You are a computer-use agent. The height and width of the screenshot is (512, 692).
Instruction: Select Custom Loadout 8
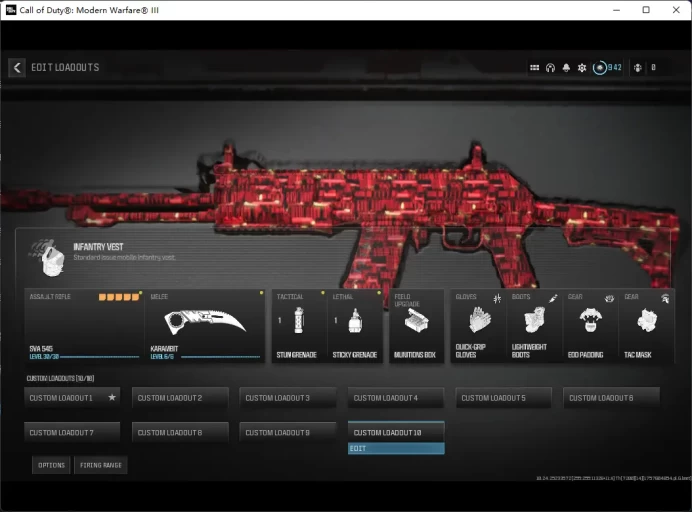[180, 433]
